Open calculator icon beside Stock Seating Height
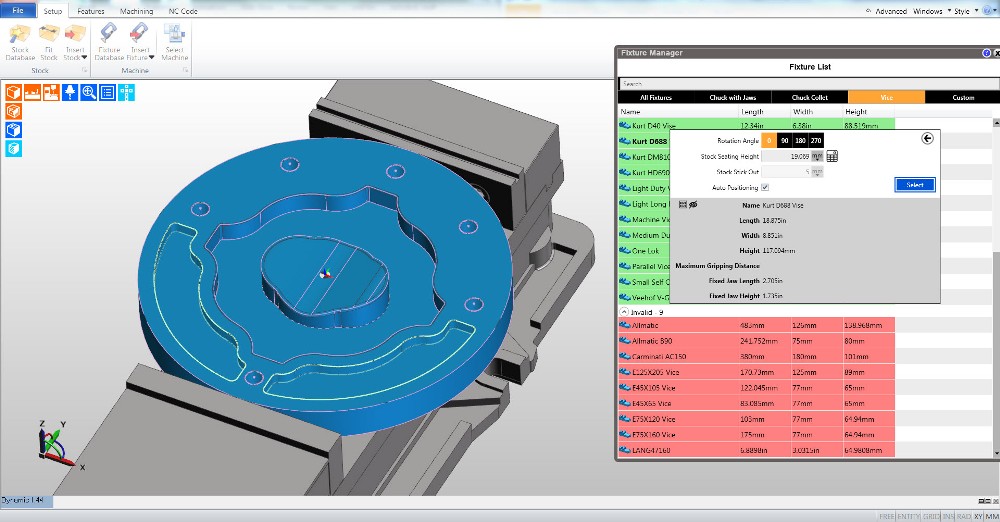 click(x=832, y=156)
